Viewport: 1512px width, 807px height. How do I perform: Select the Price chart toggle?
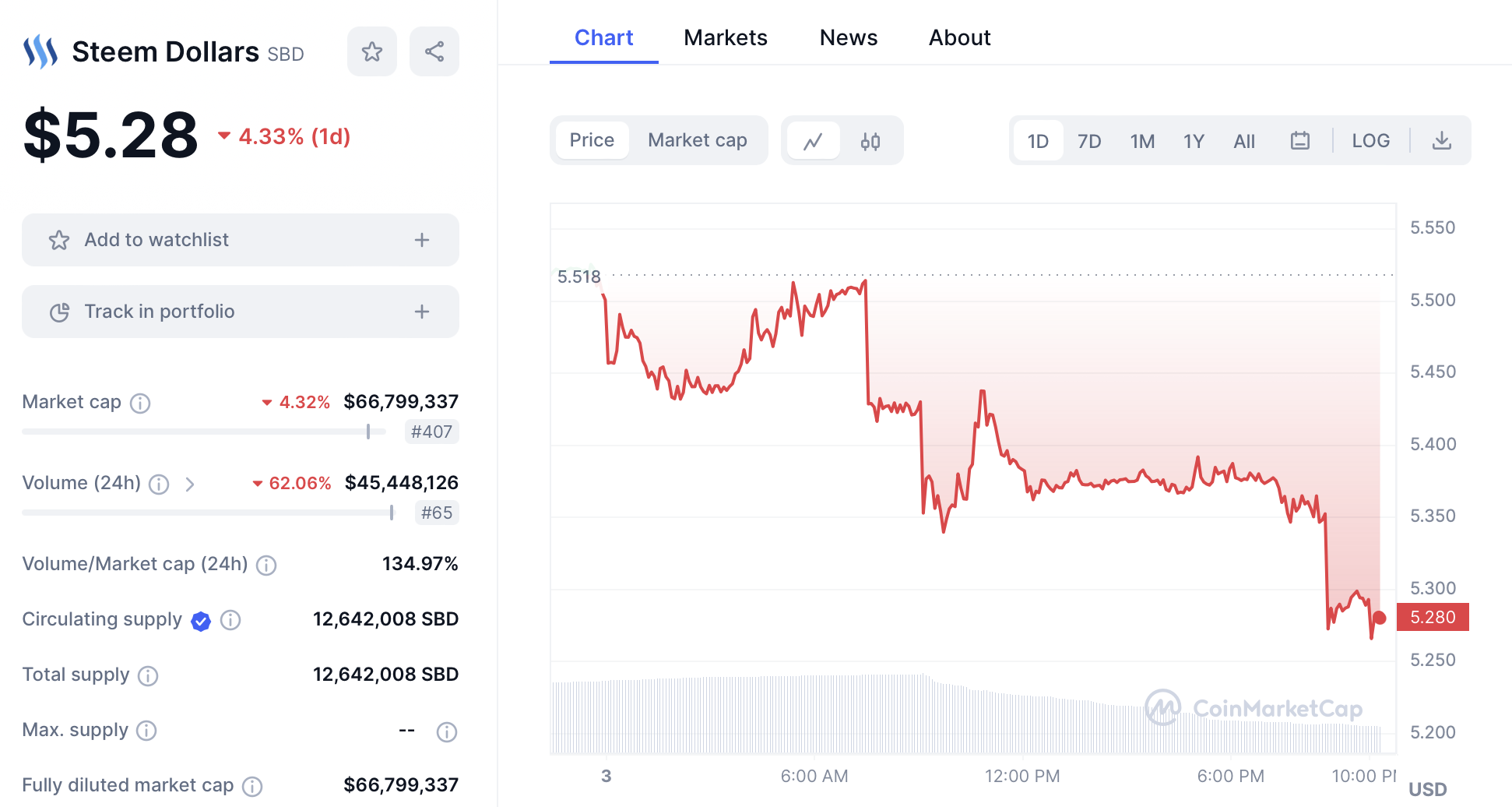592,140
